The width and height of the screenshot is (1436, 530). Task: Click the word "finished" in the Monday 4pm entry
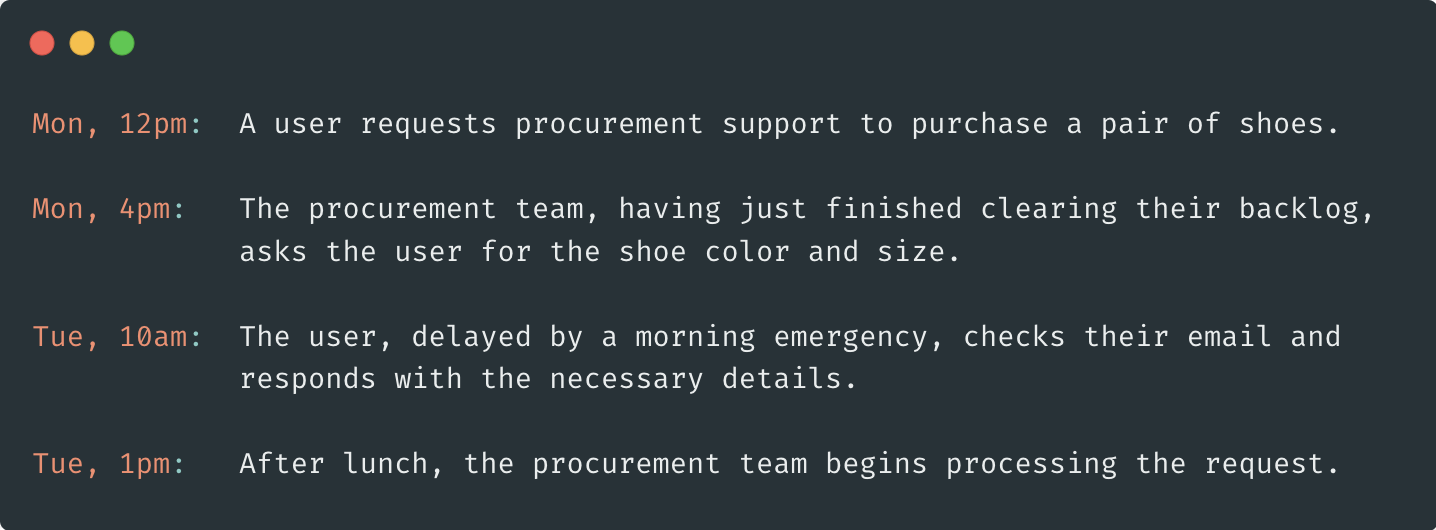pyautogui.click(x=892, y=209)
